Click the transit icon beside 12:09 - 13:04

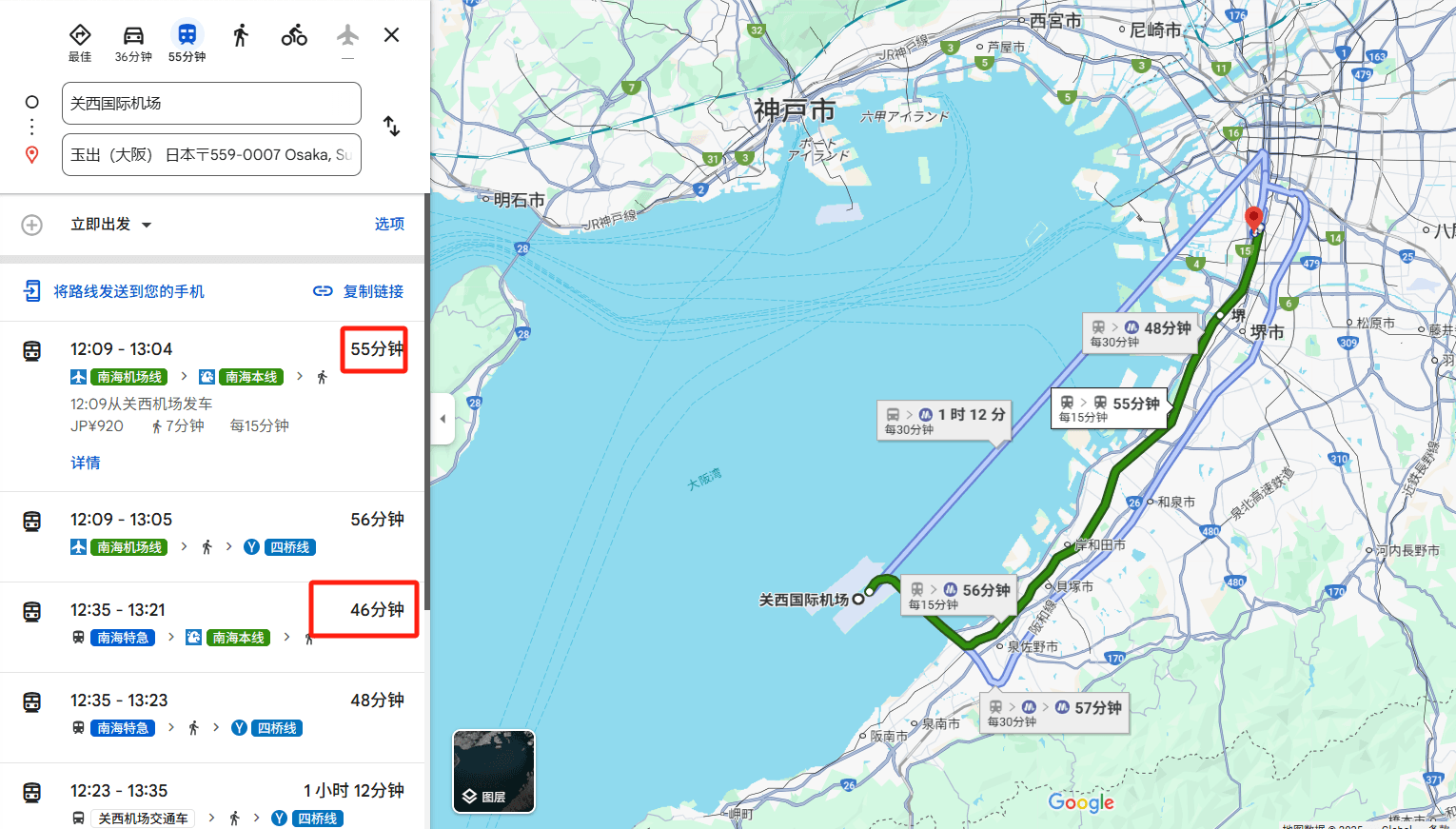tap(32, 350)
